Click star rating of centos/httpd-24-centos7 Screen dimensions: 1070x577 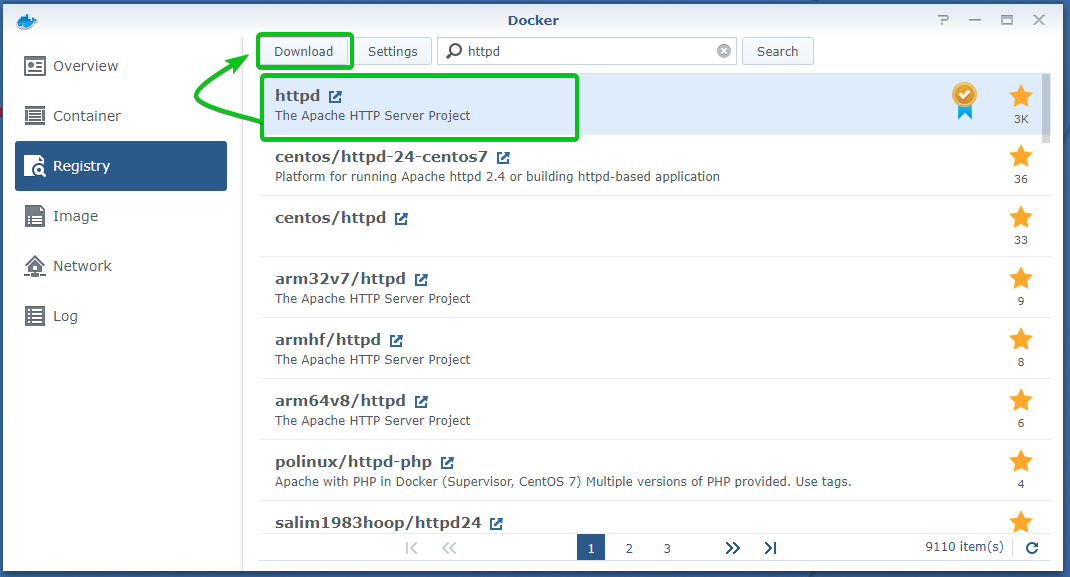[x=1021, y=156]
